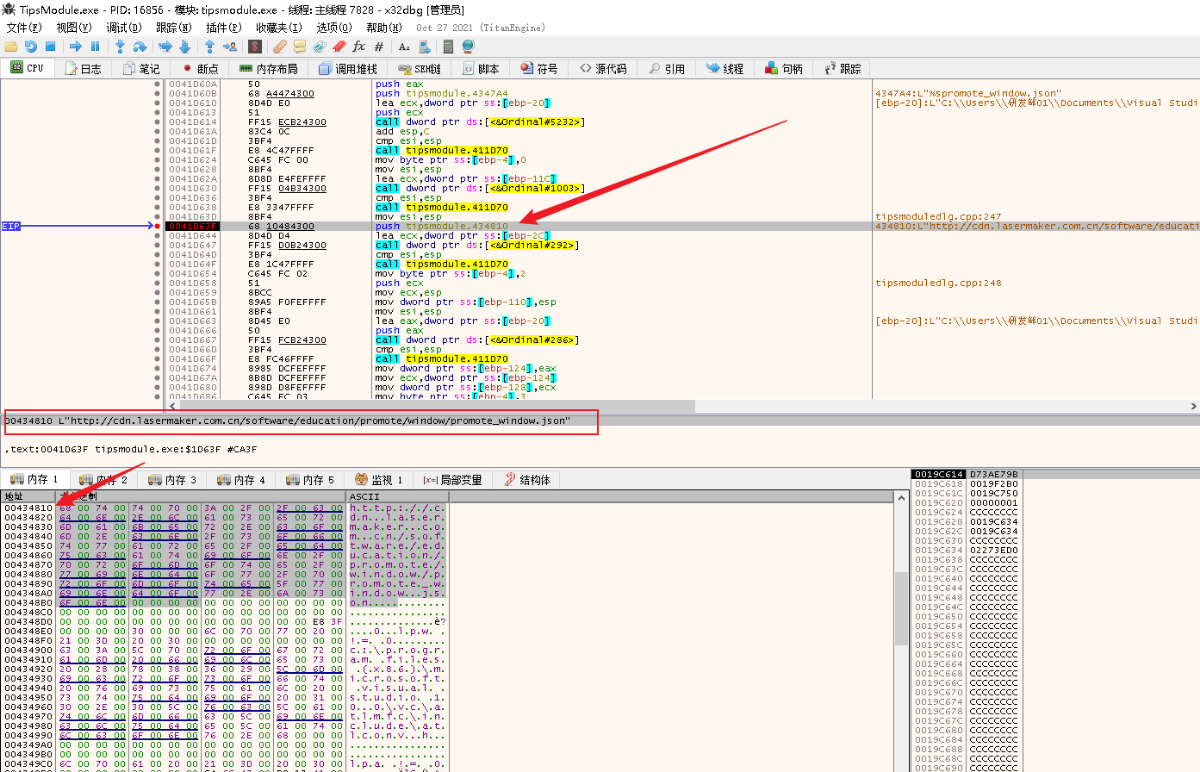Toggle breakpoint at address 0041D63F
1200x772 pixels.
click(158, 226)
